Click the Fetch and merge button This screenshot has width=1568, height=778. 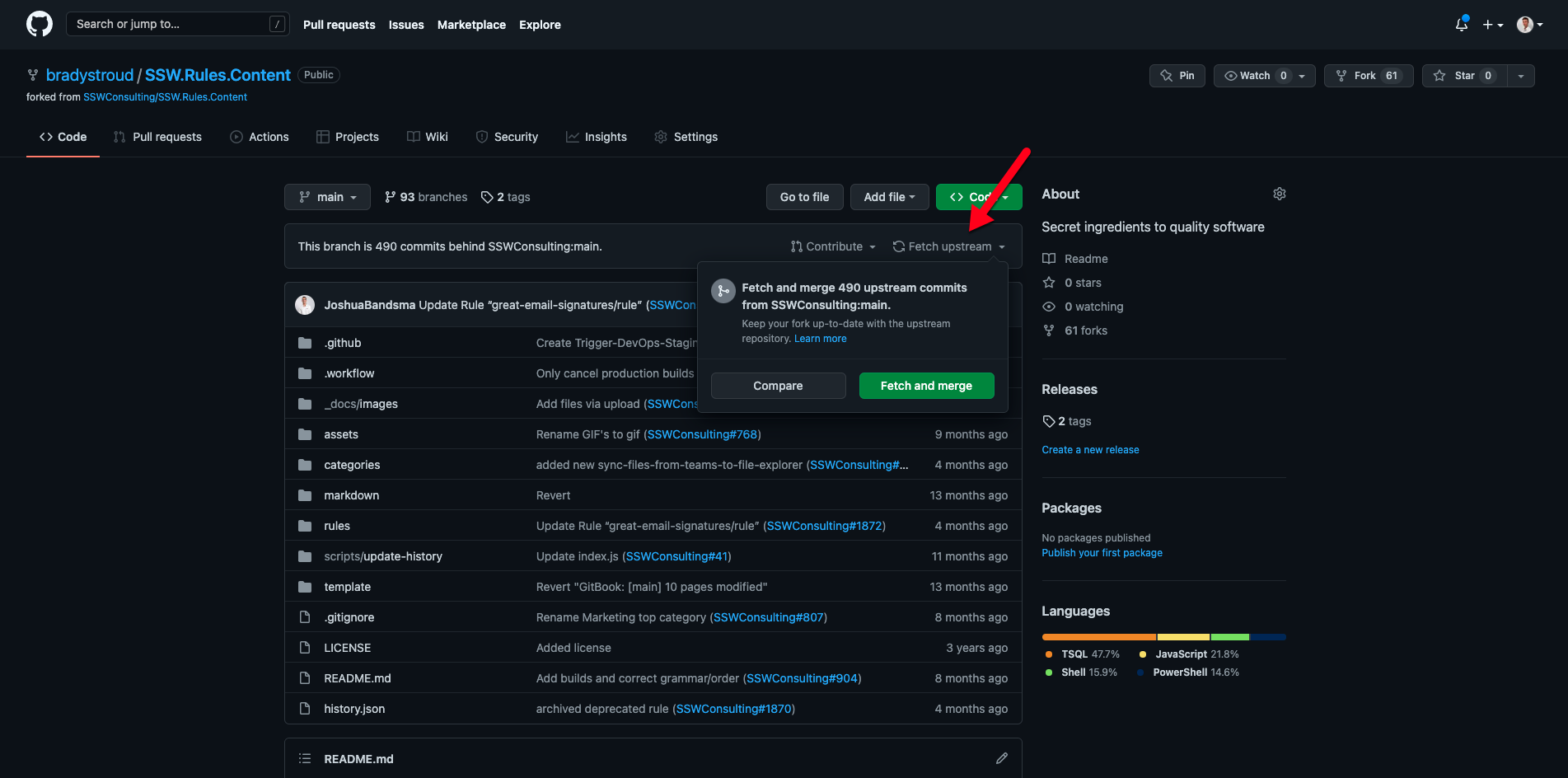926,386
